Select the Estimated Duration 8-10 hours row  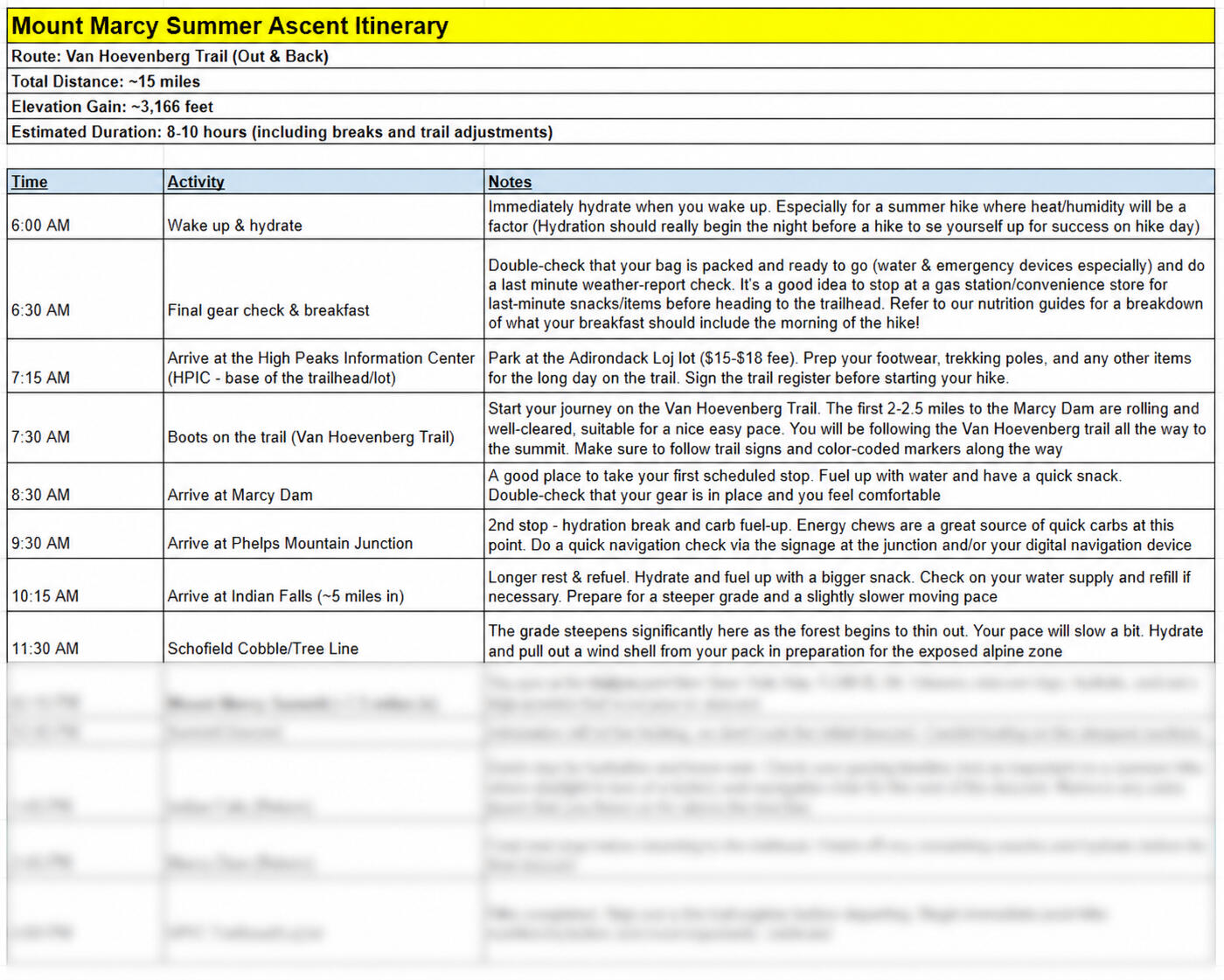point(610,132)
